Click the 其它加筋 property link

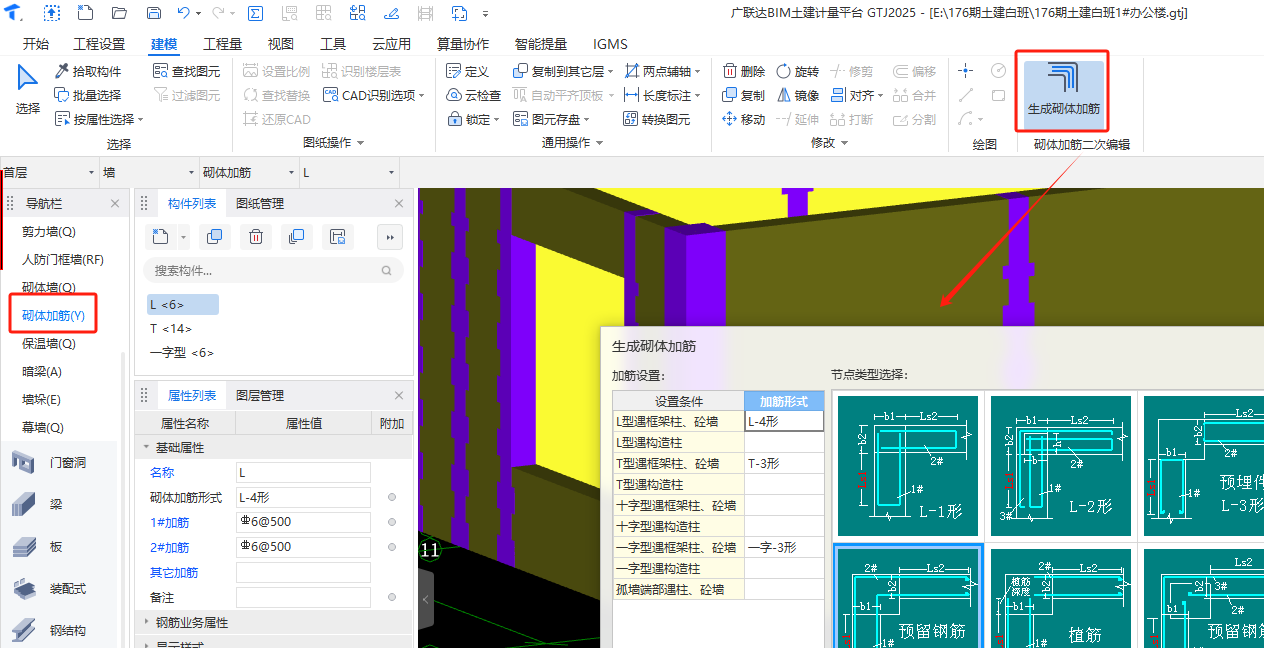point(174,572)
